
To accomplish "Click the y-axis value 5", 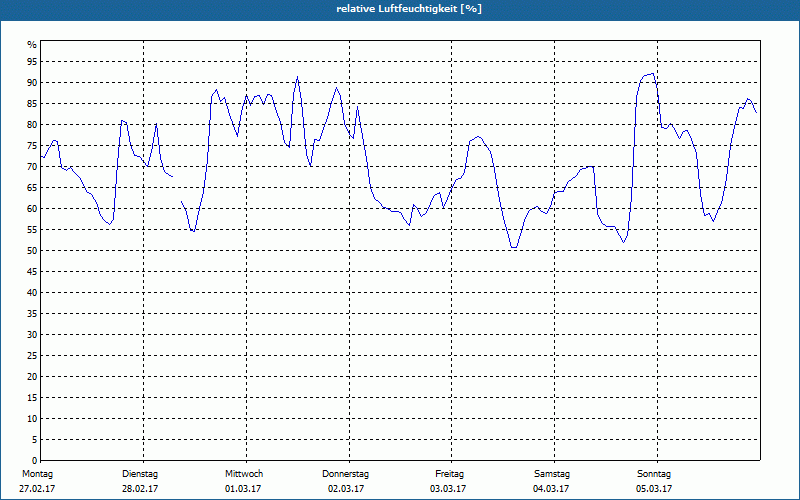I will coord(34,440).
